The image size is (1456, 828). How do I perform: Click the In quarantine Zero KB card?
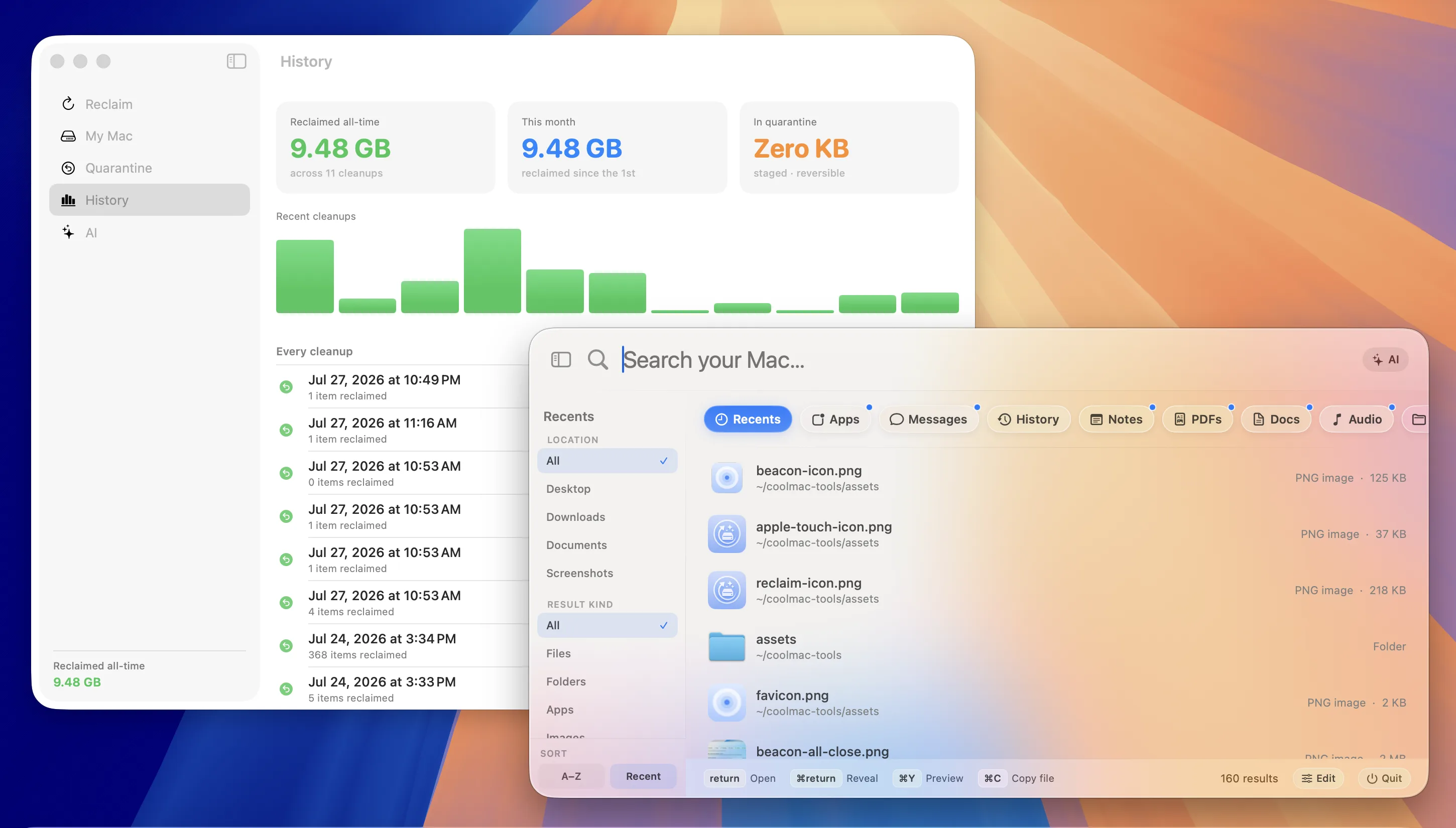849,148
